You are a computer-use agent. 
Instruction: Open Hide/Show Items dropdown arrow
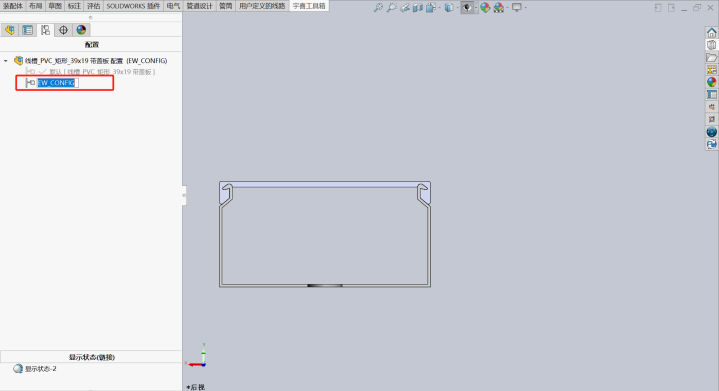(x=476, y=8)
